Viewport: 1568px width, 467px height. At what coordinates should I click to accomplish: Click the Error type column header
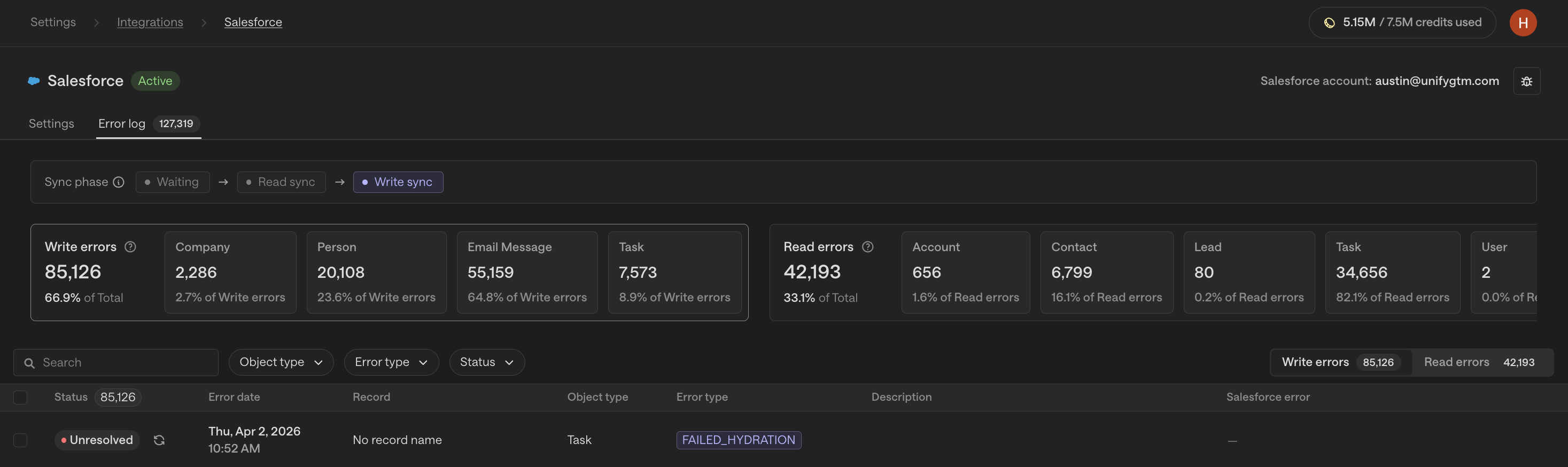702,398
